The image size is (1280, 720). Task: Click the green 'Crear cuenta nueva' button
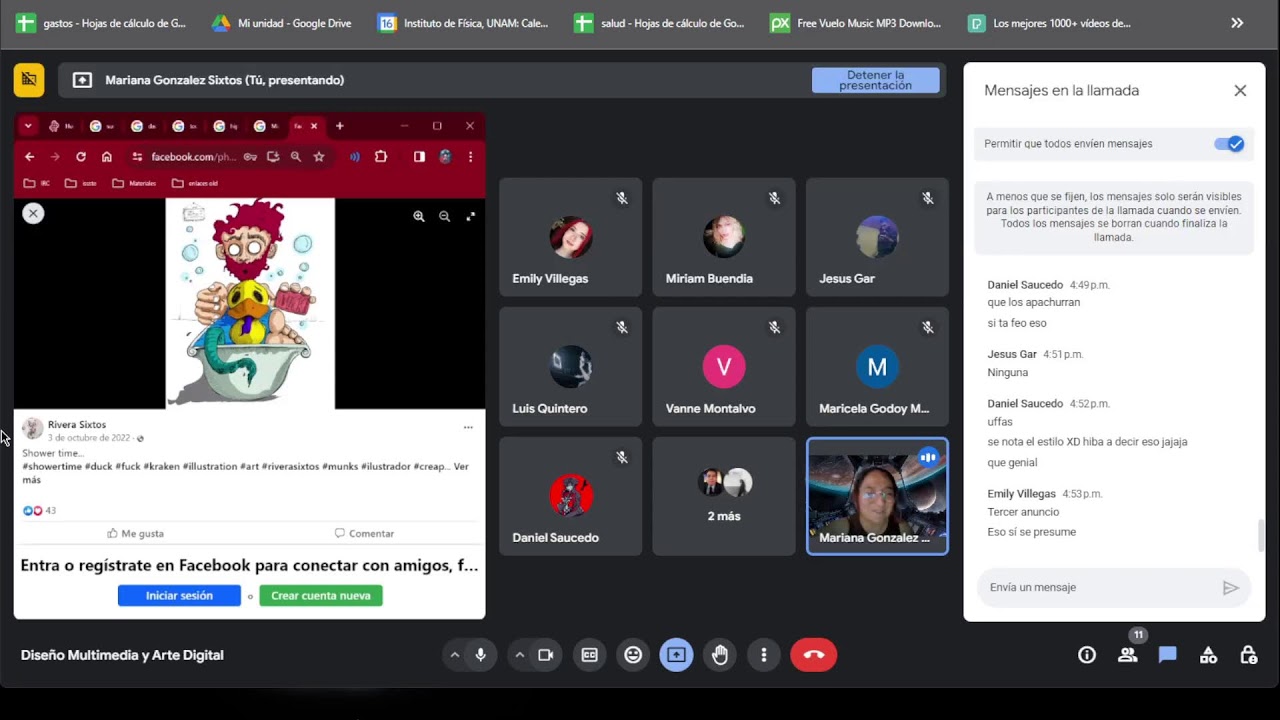(321, 596)
